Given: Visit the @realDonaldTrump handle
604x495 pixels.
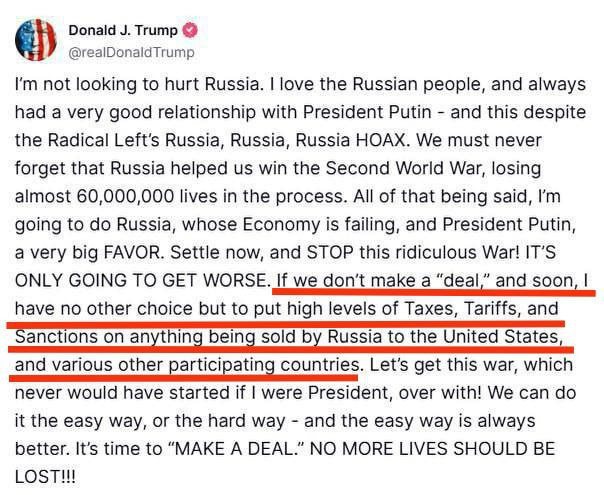Looking at the screenshot, I should (x=131, y=52).
